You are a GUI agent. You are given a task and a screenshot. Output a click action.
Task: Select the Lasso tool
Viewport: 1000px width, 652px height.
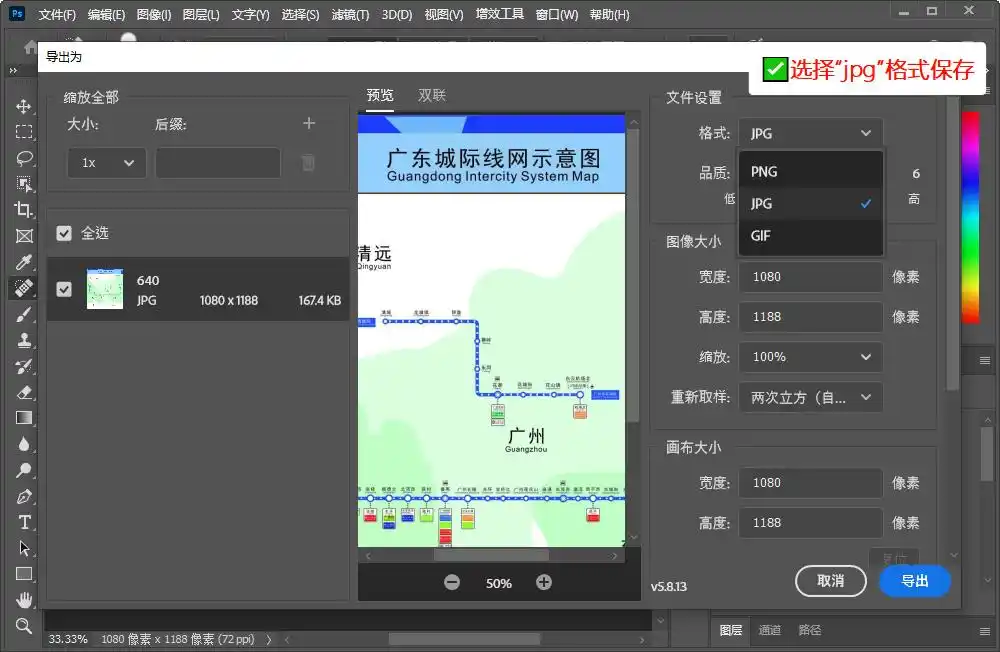click(24, 158)
